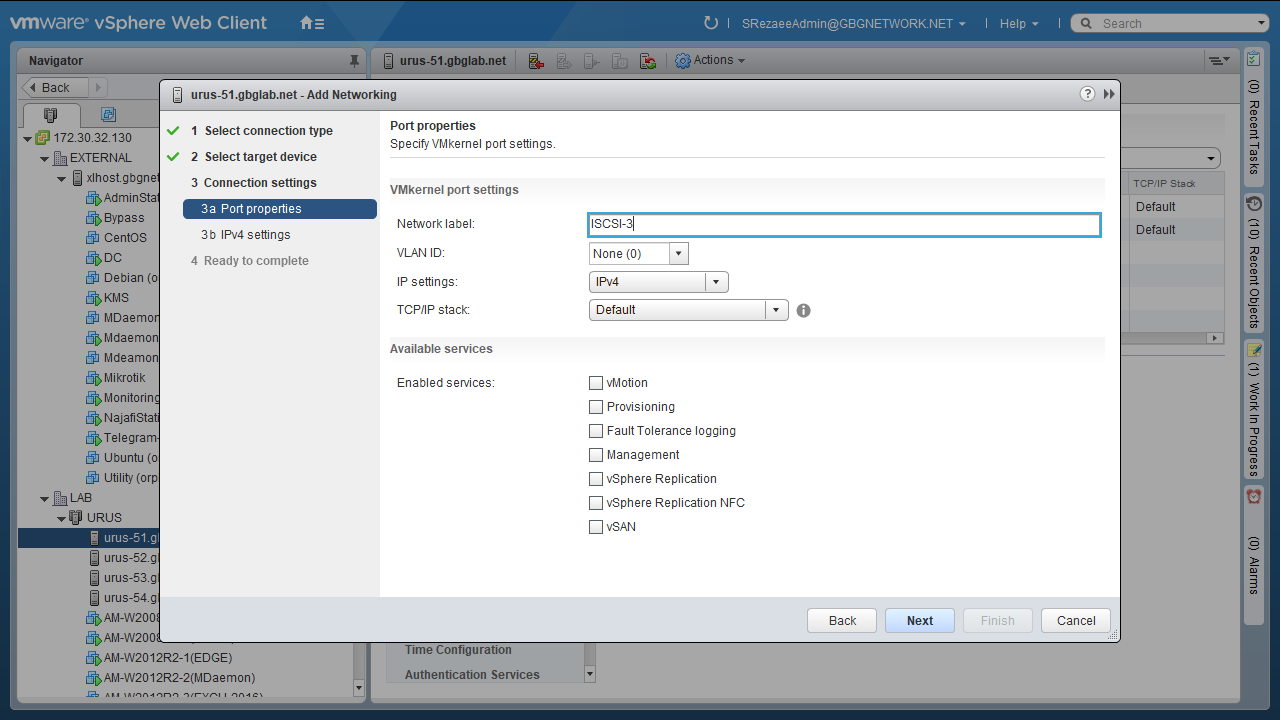
Task: Click the Recent Objects clock icon in the sidebar
Action: coord(1254,203)
